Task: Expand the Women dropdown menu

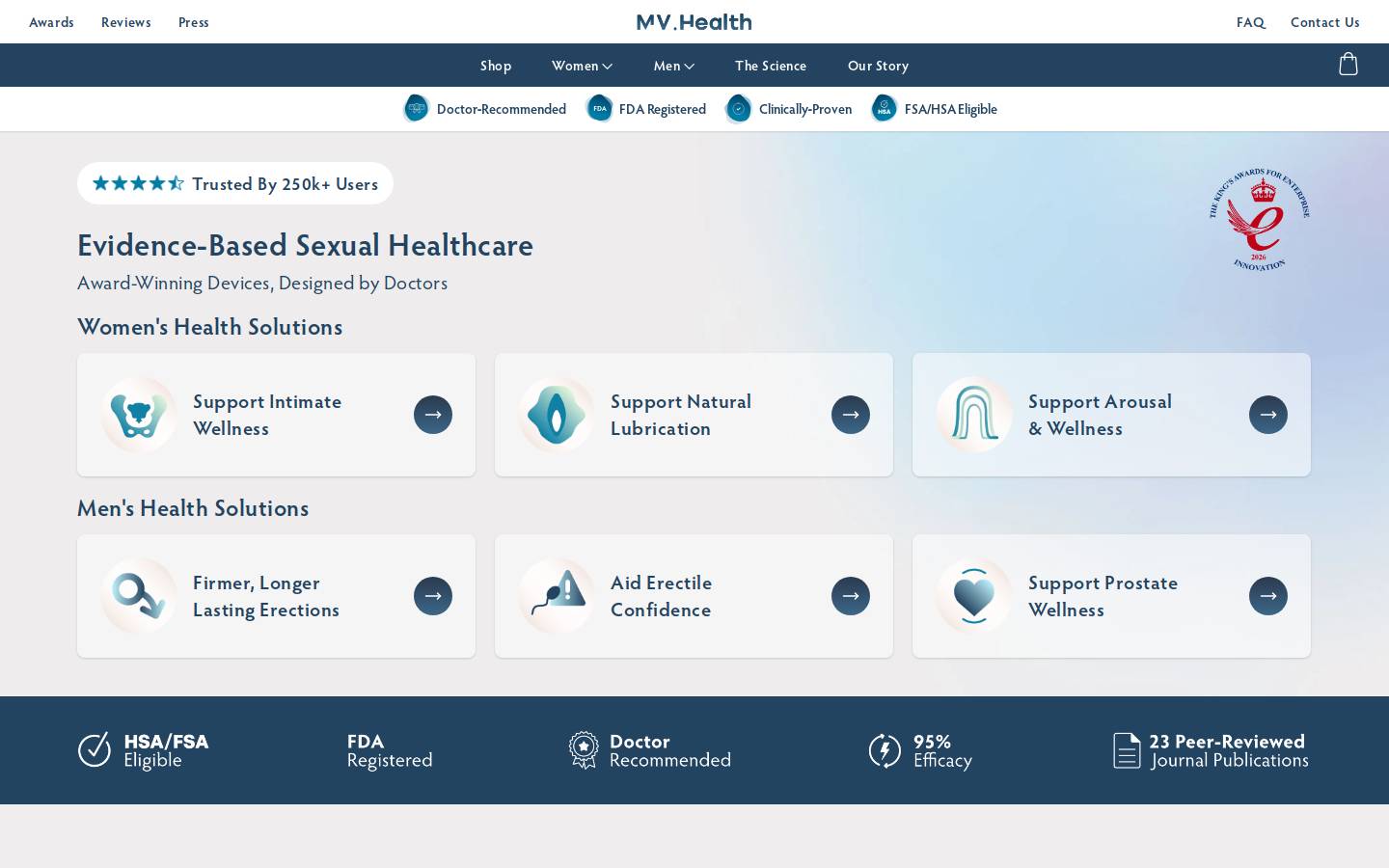Action: [582, 66]
